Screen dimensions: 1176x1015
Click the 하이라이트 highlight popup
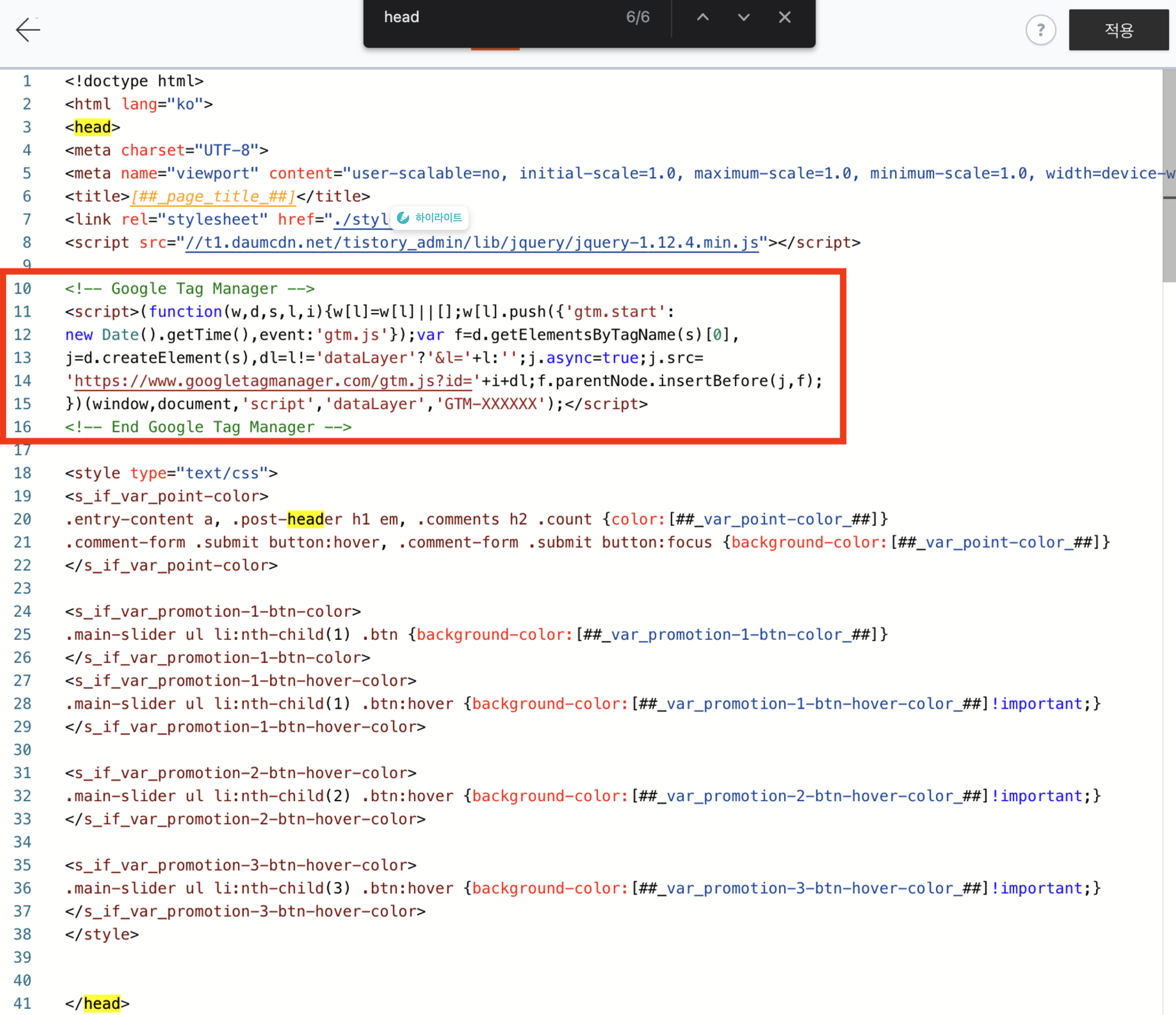pyautogui.click(x=437, y=218)
